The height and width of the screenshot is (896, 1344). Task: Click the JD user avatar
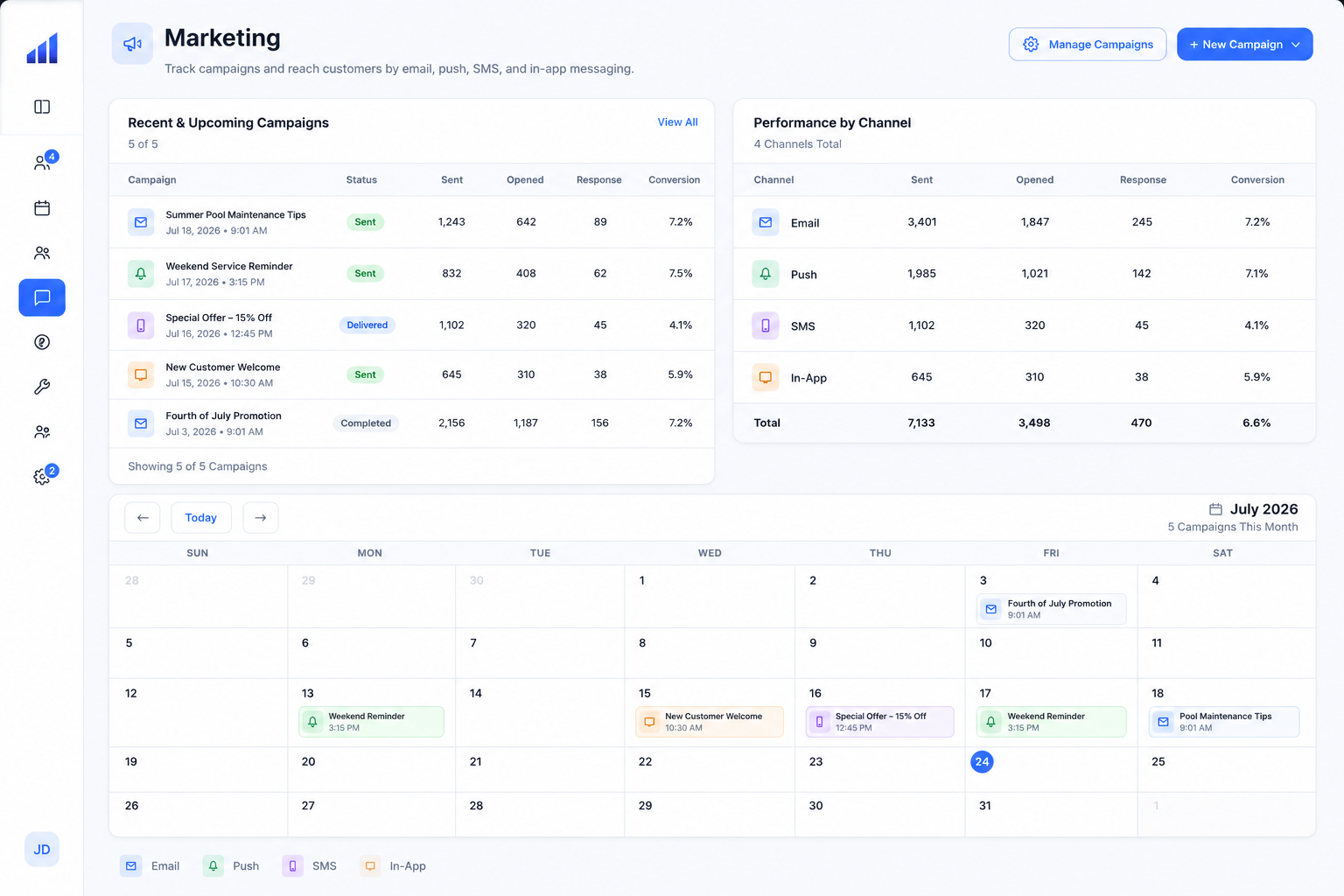pos(42,850)
